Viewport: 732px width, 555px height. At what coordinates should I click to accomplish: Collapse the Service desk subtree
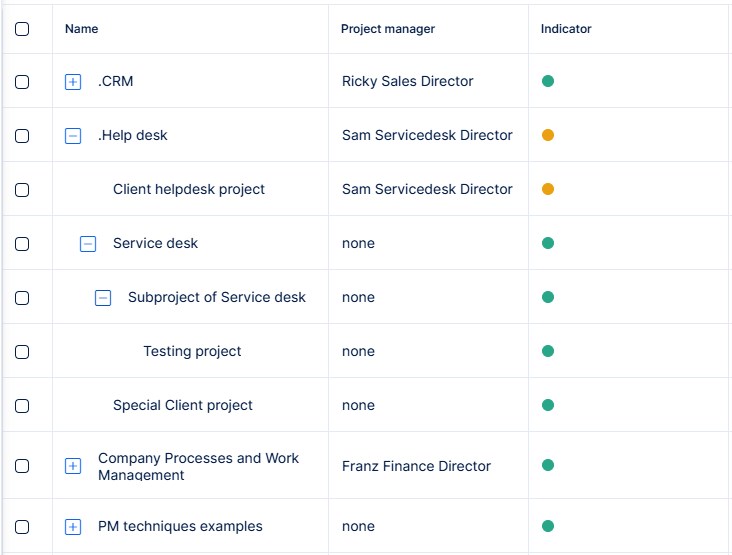click(88, 244)
